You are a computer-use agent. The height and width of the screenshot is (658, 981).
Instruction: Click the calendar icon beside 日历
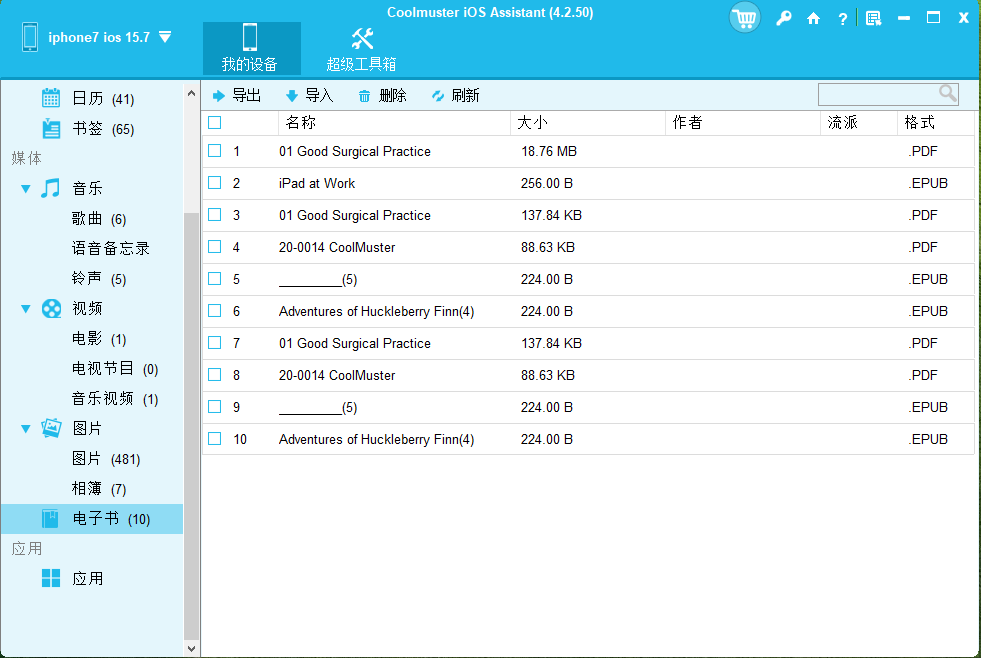tap(51, 98)
